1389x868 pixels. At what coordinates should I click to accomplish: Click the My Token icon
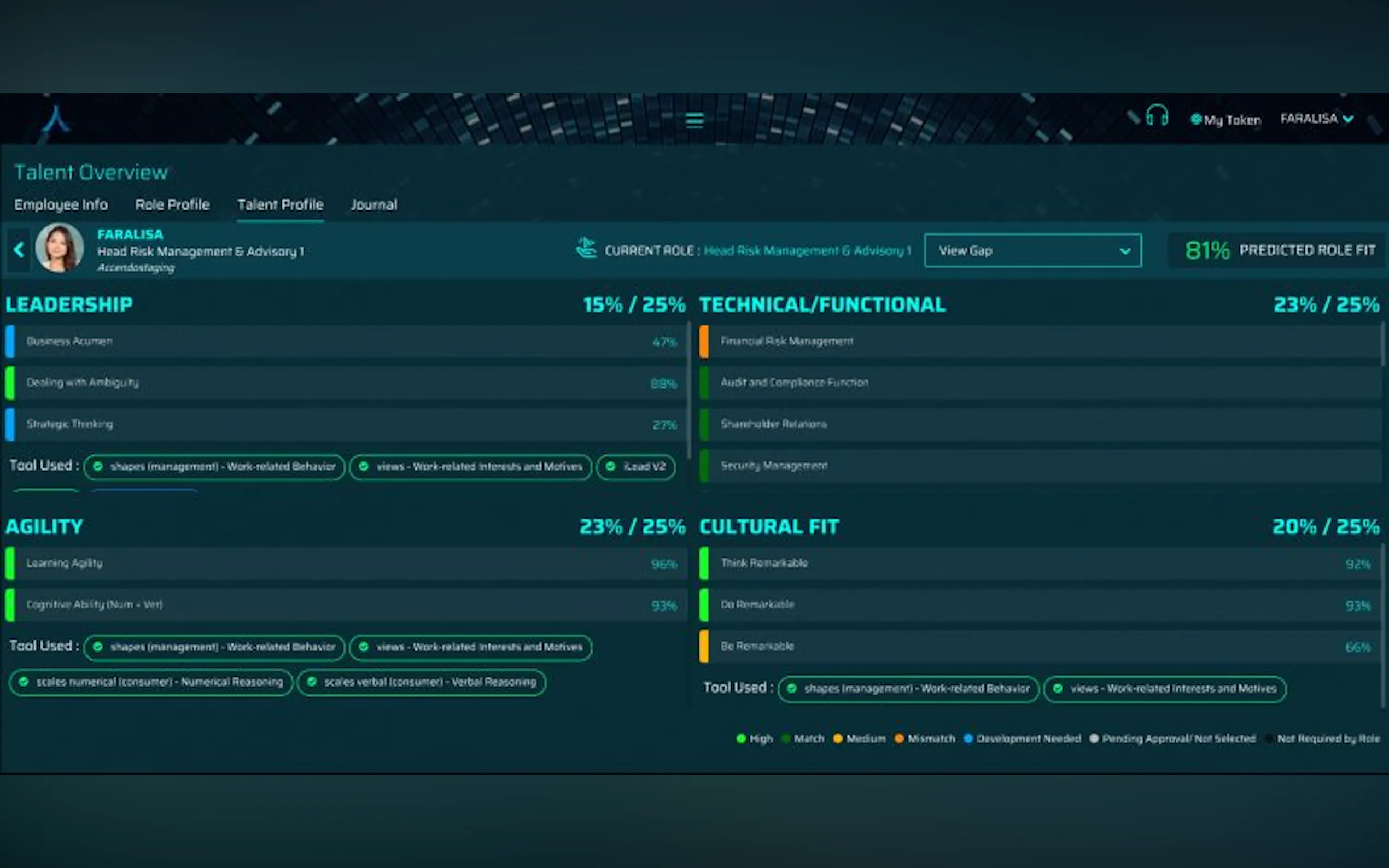[1196, 119]
